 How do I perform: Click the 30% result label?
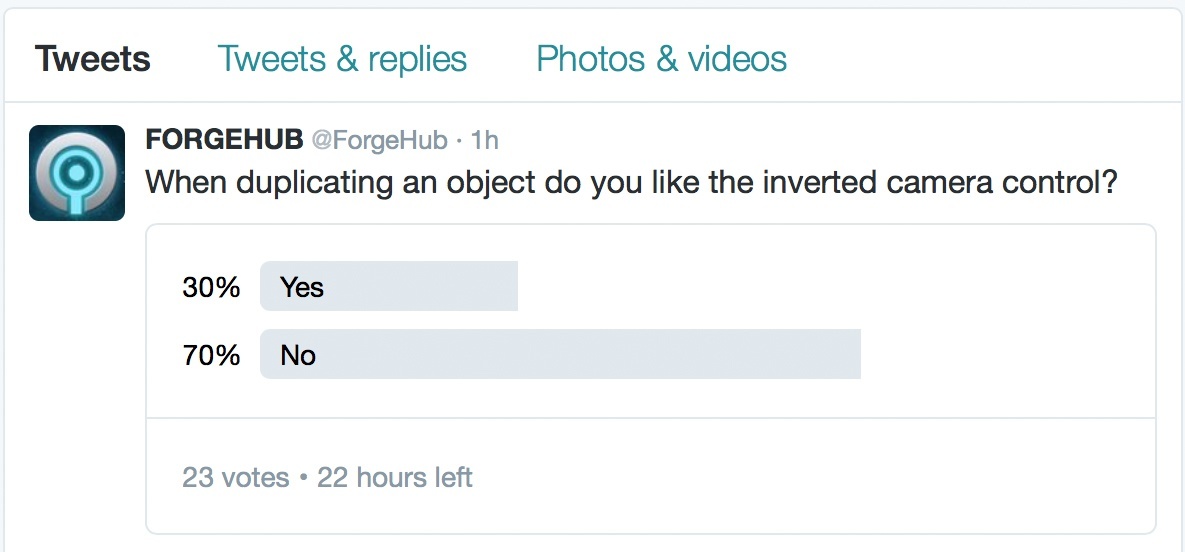pos(211,288)
